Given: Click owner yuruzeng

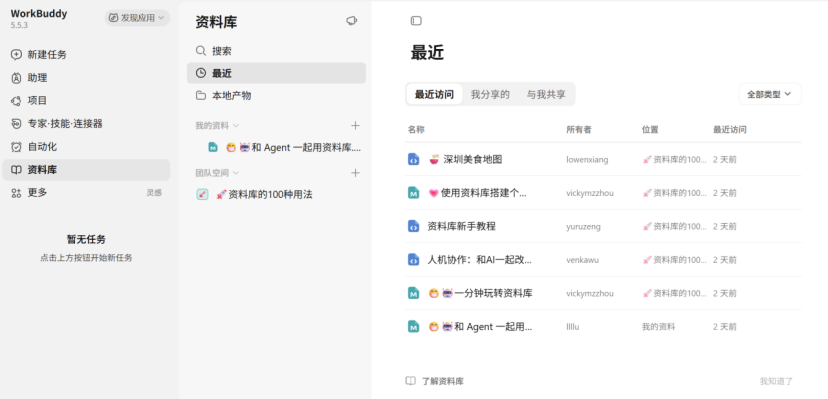Looking at the screenshot, I should 583,226.
